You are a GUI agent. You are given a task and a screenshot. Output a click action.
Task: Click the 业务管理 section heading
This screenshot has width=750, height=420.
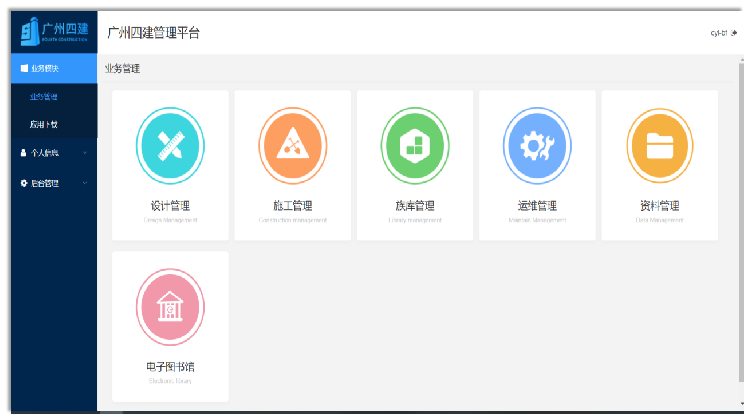click(122, 68)
